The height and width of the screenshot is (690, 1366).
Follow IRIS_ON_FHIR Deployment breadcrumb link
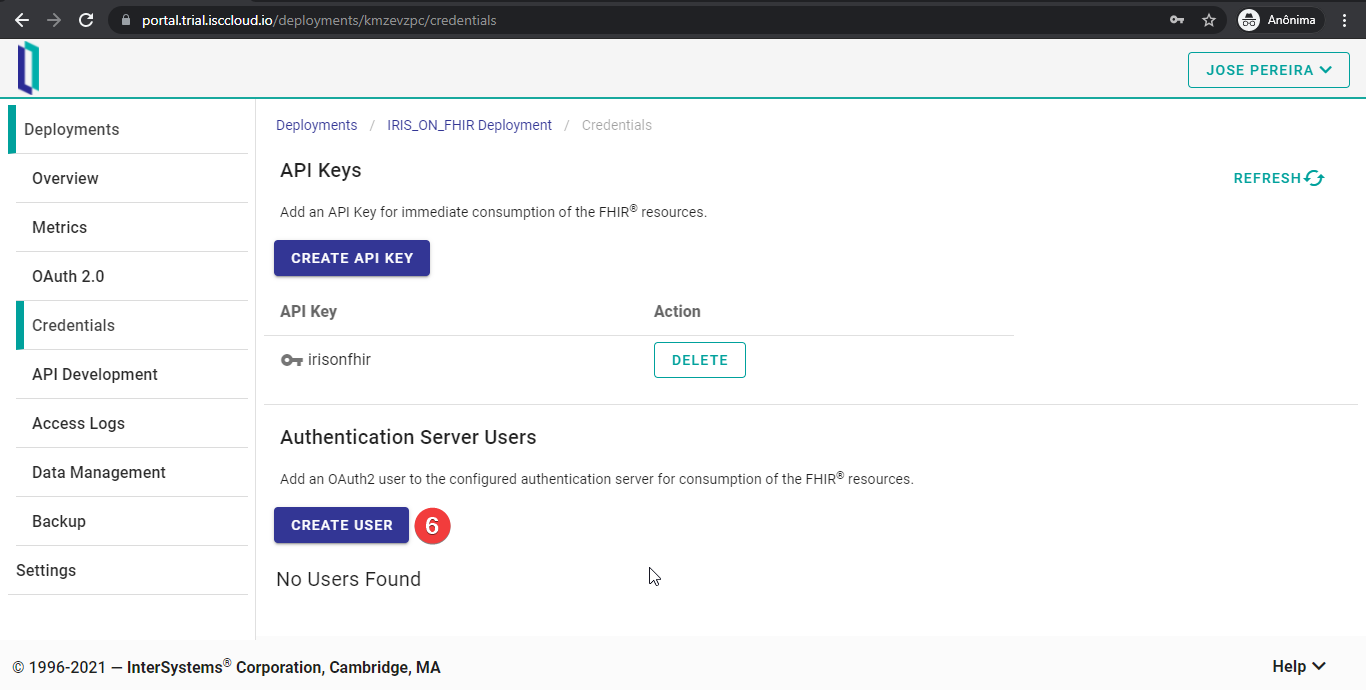tap(469, 125)
